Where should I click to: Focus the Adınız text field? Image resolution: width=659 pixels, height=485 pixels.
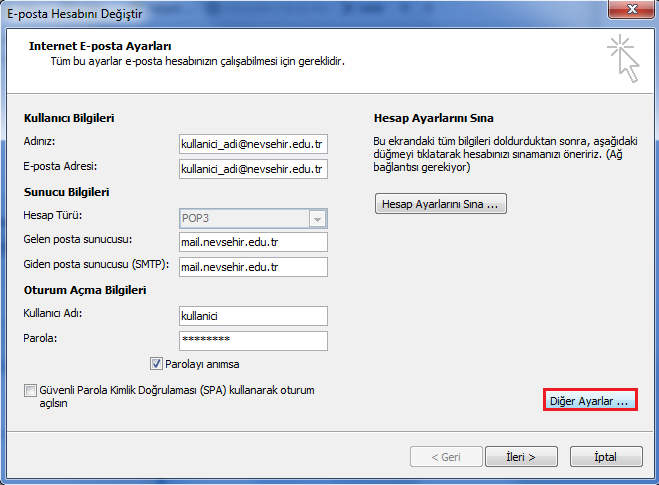coord(253,144)
